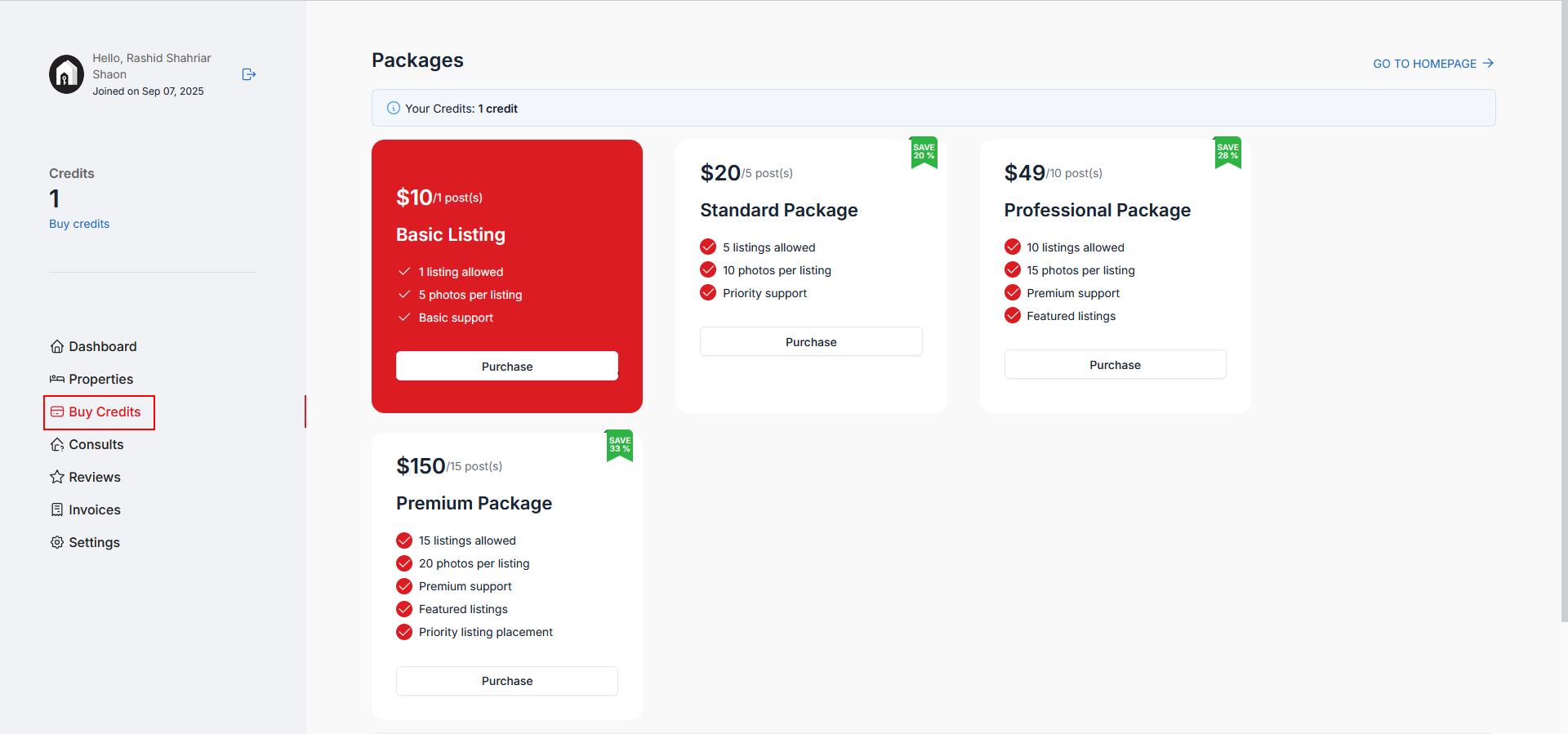Click the Dashboard home icon in sidebar
1568x734 pixels.
click(57, 346)
